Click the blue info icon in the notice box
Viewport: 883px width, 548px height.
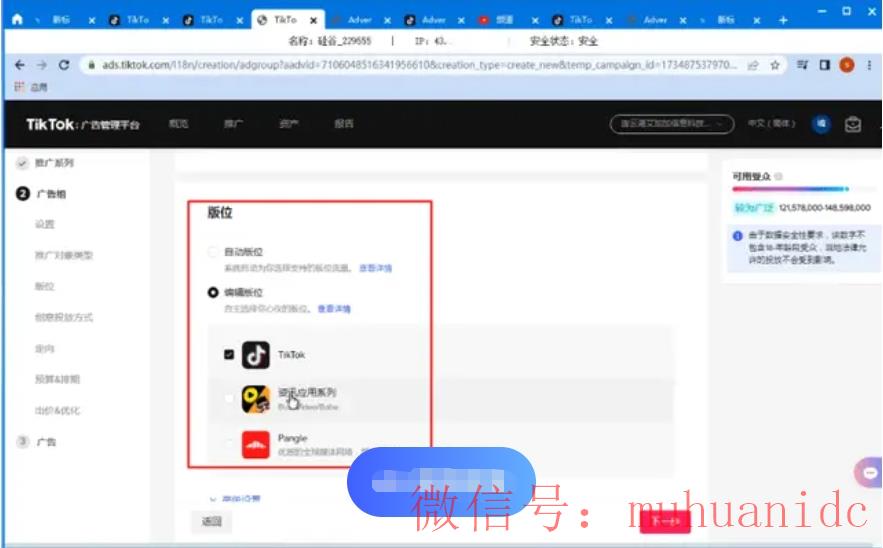738,235
